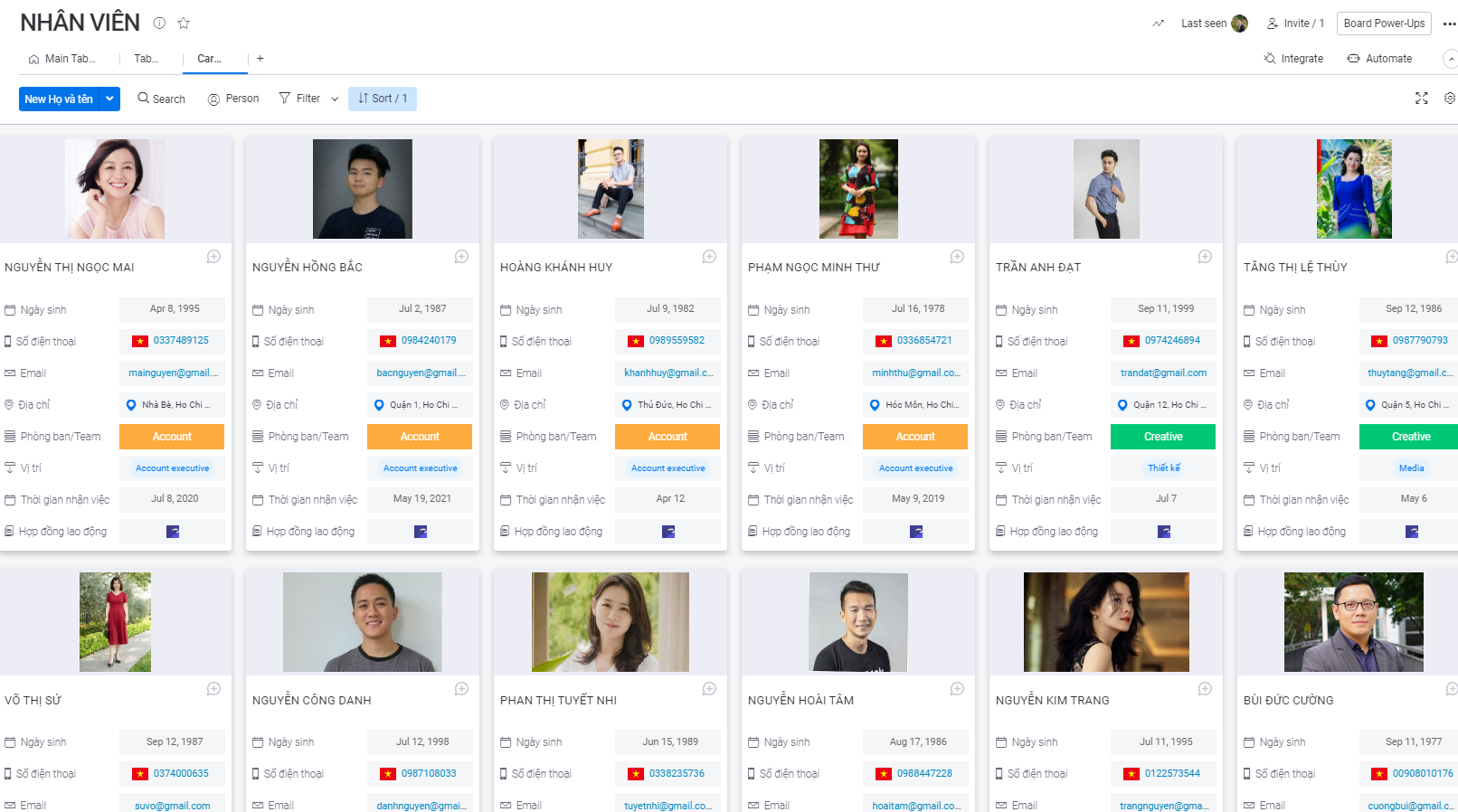
Task: Open the card view settings gear
Action: pos(1449,99)
